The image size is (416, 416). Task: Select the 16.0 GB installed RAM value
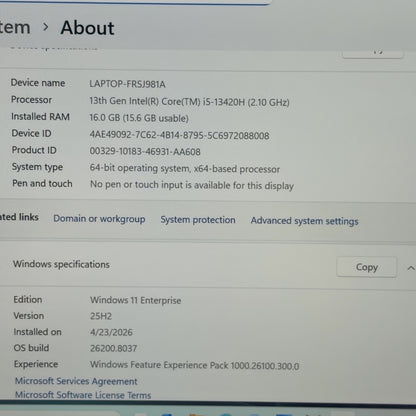click(139, 118)
